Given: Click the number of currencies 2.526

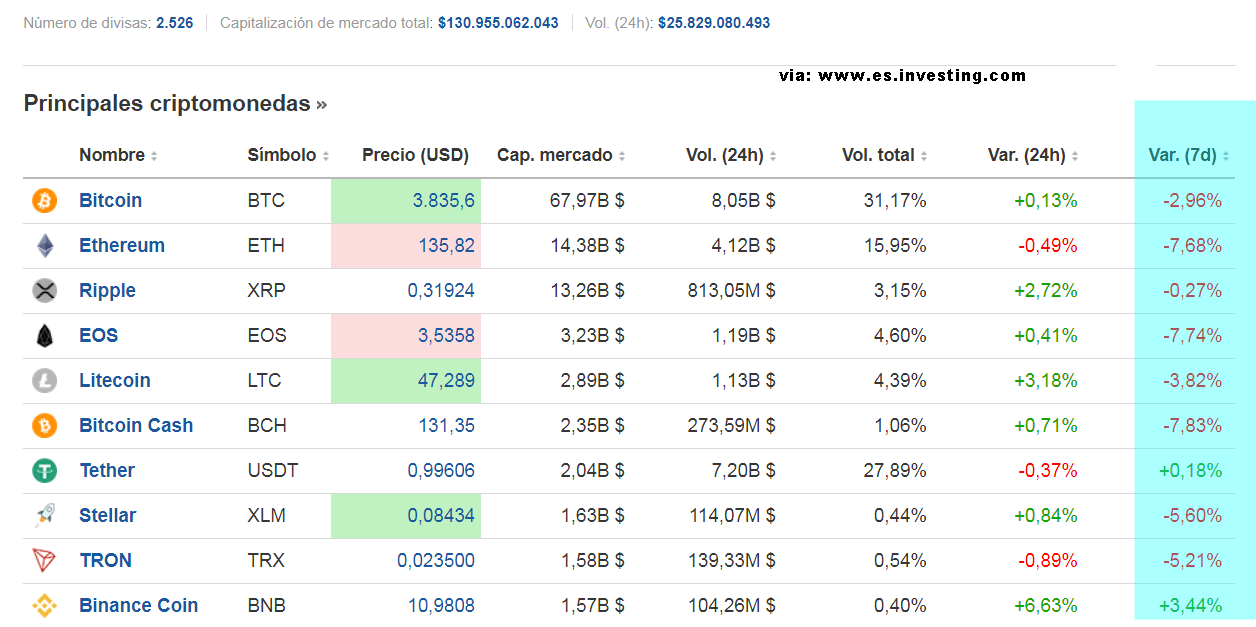Looking at the screenshot, I should pyautogui.click(x=174, y=22).
